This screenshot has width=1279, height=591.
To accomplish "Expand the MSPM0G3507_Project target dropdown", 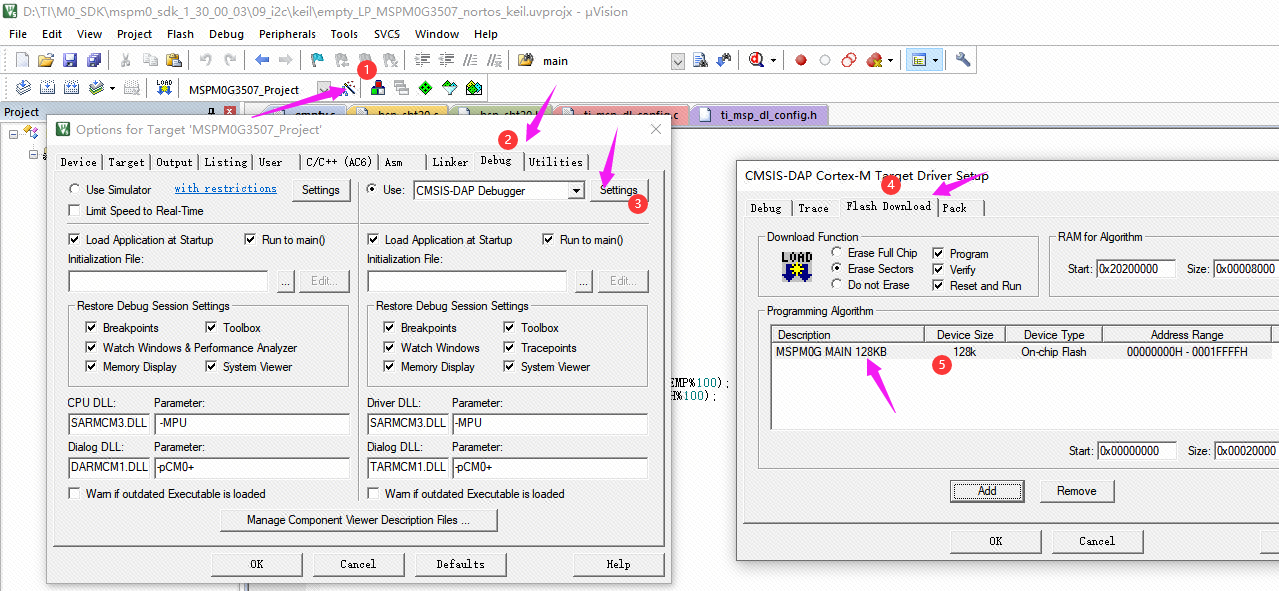I will 324,89.
